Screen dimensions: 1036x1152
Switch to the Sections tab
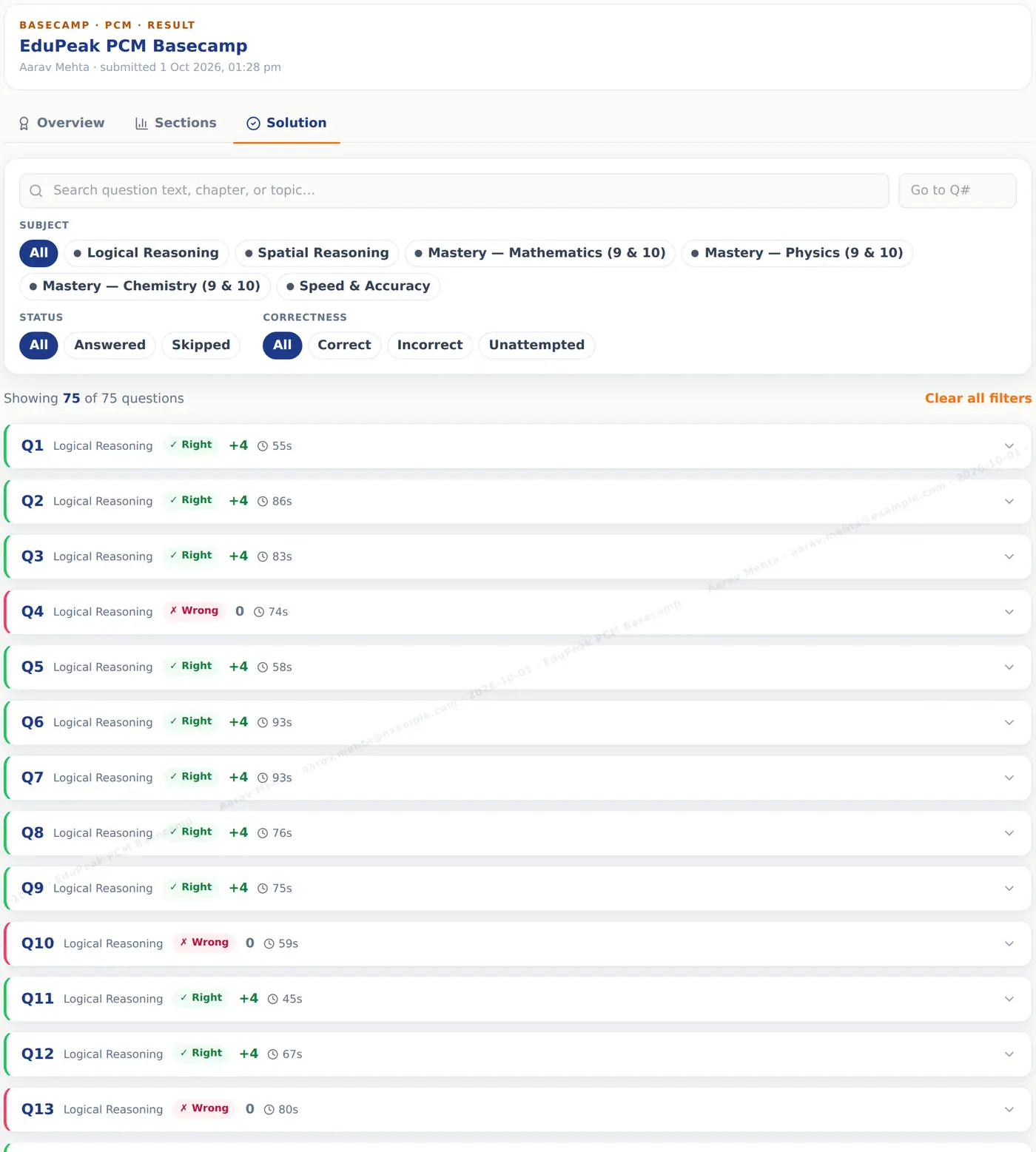[176, 123]
